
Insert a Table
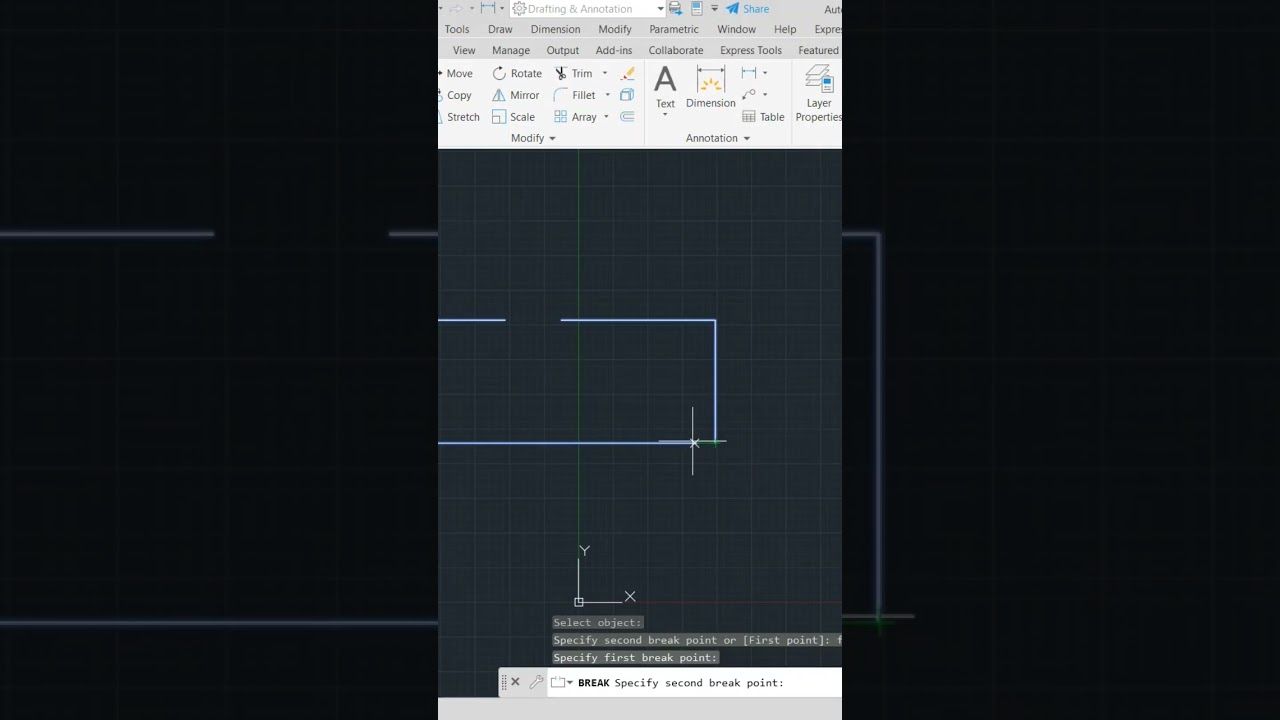[764, 117]
